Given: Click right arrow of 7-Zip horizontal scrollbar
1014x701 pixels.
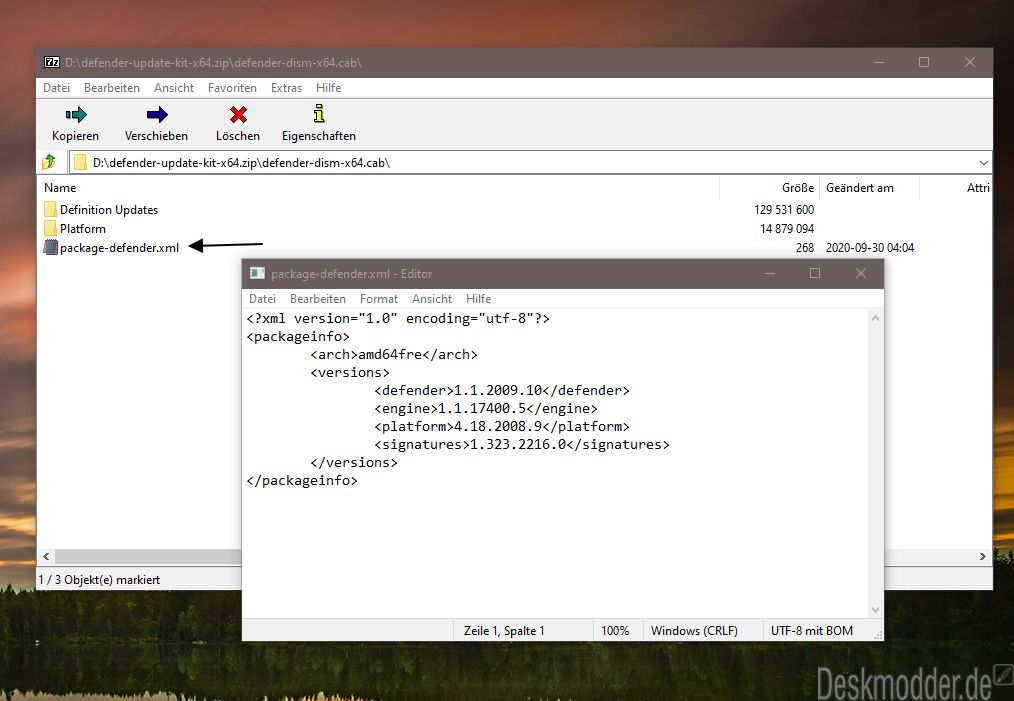Looking at the screenshot, I should point(983,556).
